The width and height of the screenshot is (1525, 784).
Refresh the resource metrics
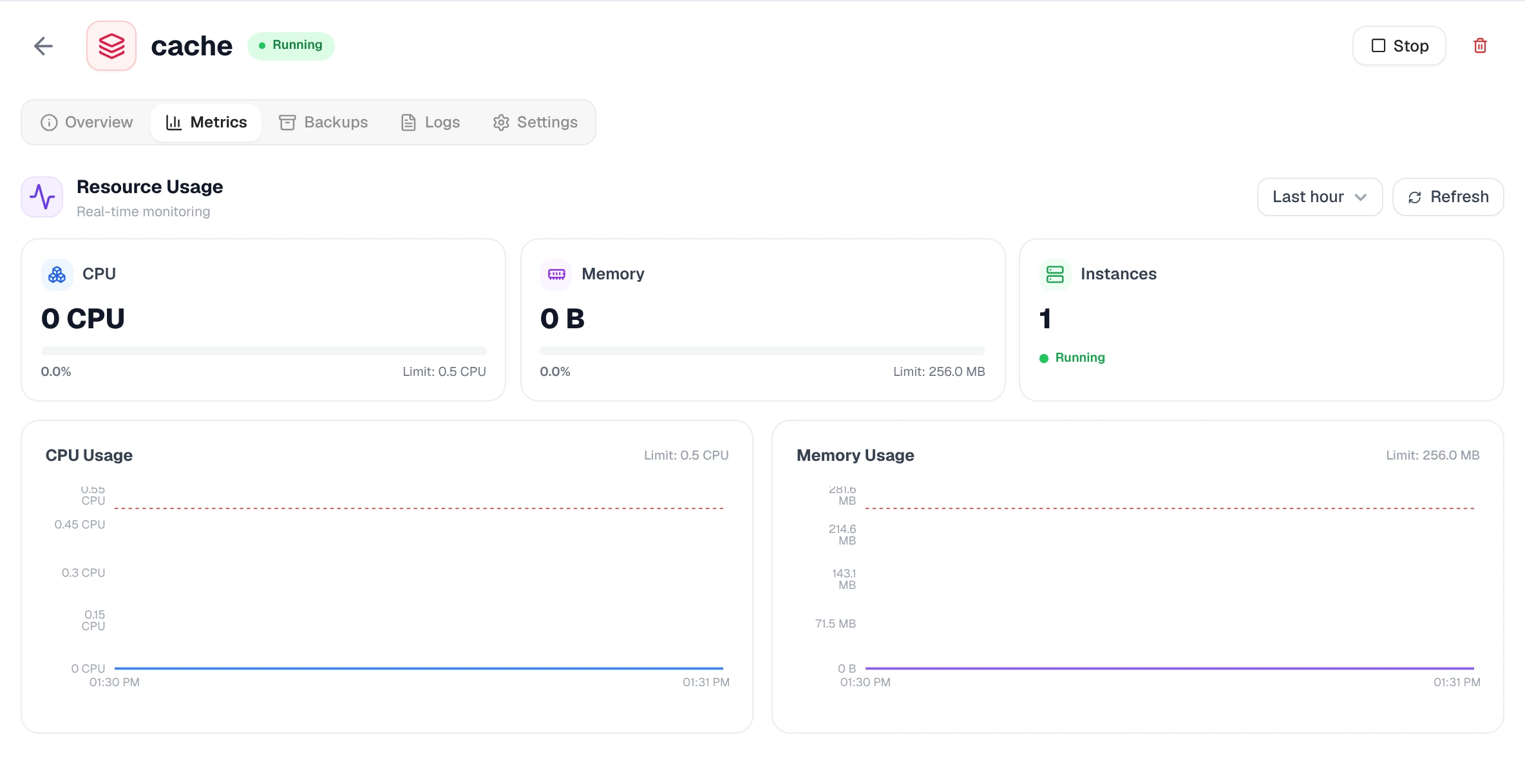coord(1448,197)
